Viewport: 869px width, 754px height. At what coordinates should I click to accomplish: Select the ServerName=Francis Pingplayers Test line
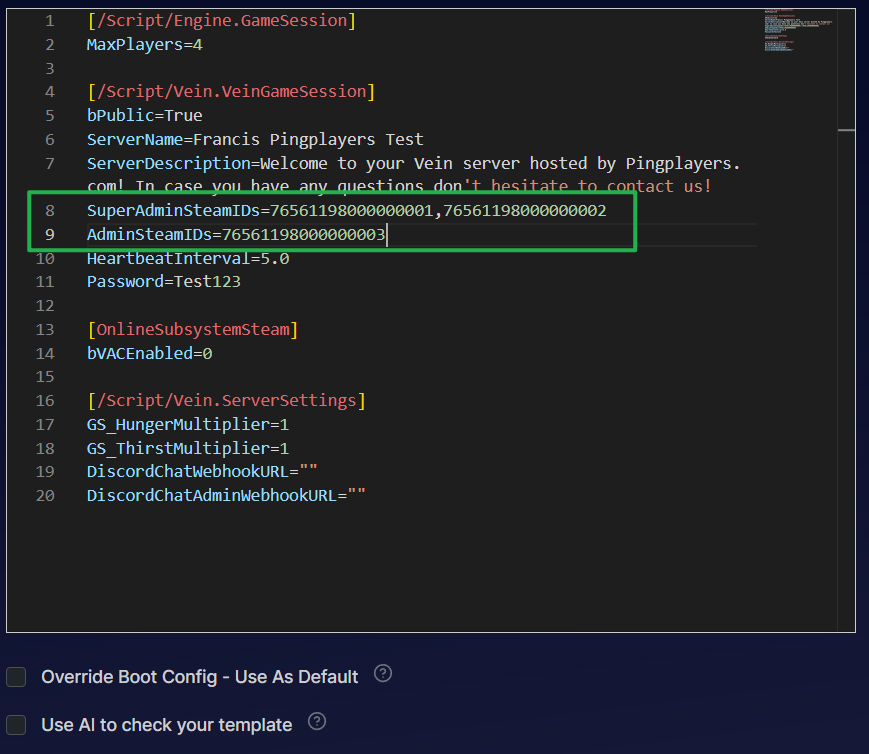pyautogui.click(x=254, y=139)
